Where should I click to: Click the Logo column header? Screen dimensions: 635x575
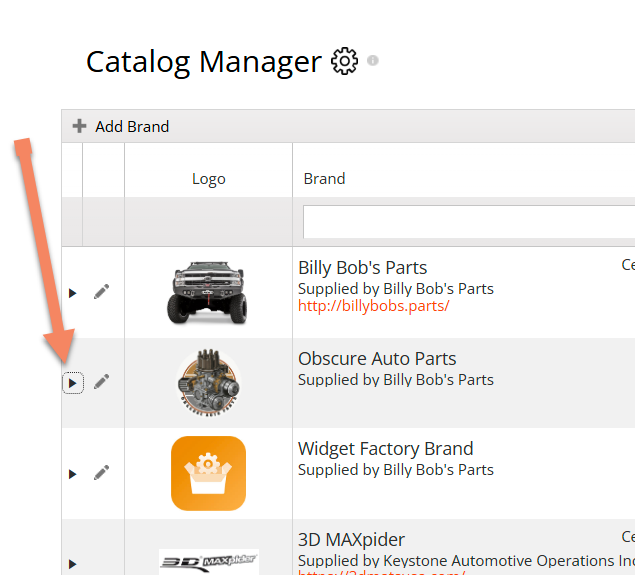209,179
